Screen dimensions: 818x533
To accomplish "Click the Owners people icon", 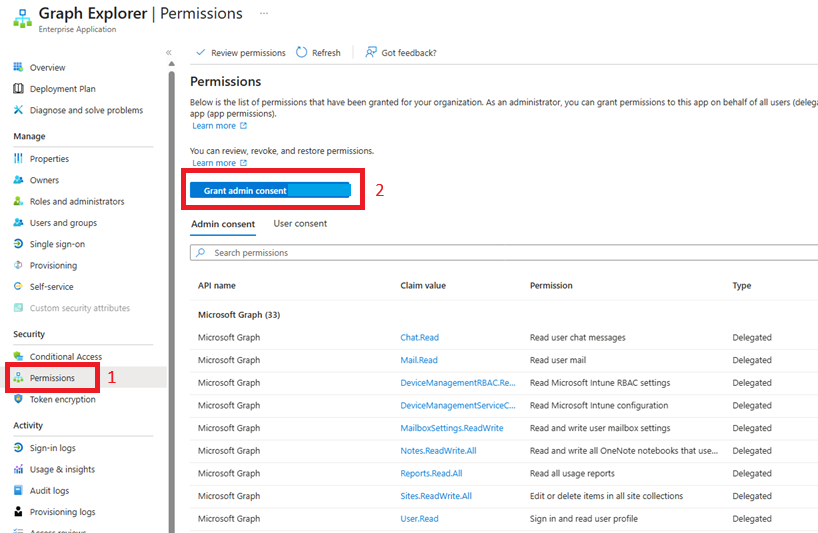I will [x=18, y=179].
